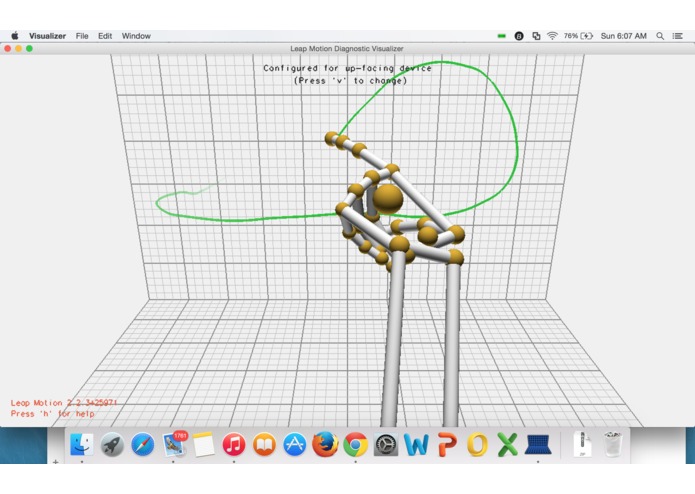This screenshot has height=494, width=695.
Task: Launch Safari from the Dock
Action: click(143, 444)
